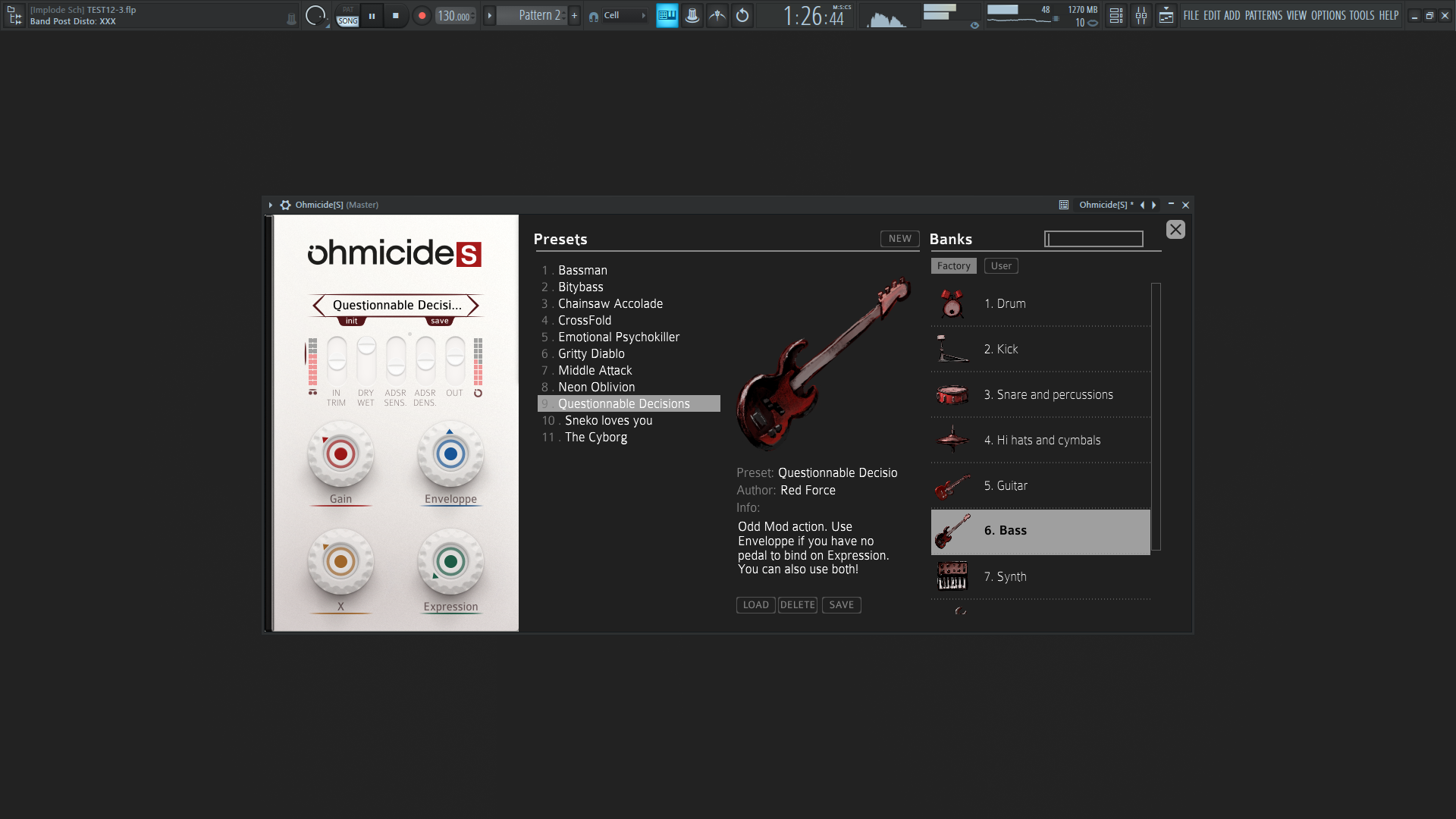Click the Banks search input field
Image resolution: width=1456 pixels, height=819 pixels.
point(1094,239)
